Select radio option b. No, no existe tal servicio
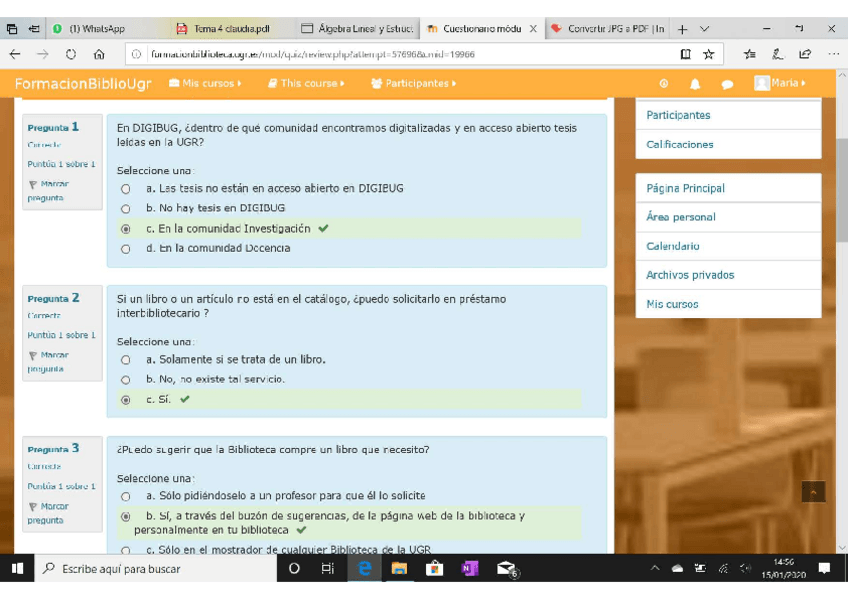The image size is (848, 599). [x=126, y=380]
